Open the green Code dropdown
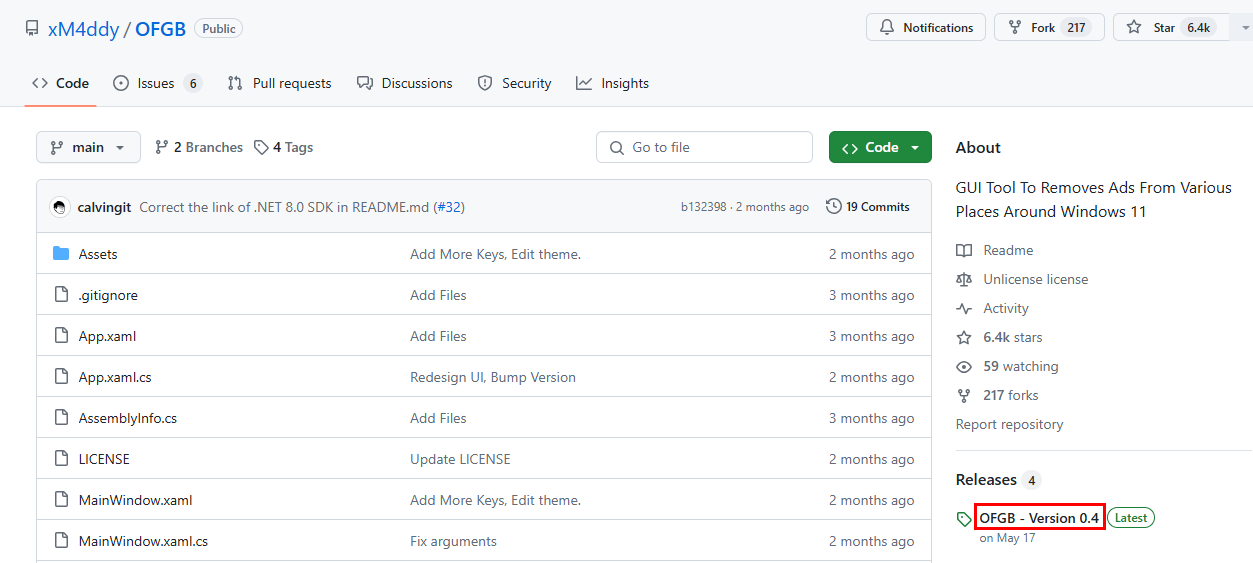 coord(880,147)
